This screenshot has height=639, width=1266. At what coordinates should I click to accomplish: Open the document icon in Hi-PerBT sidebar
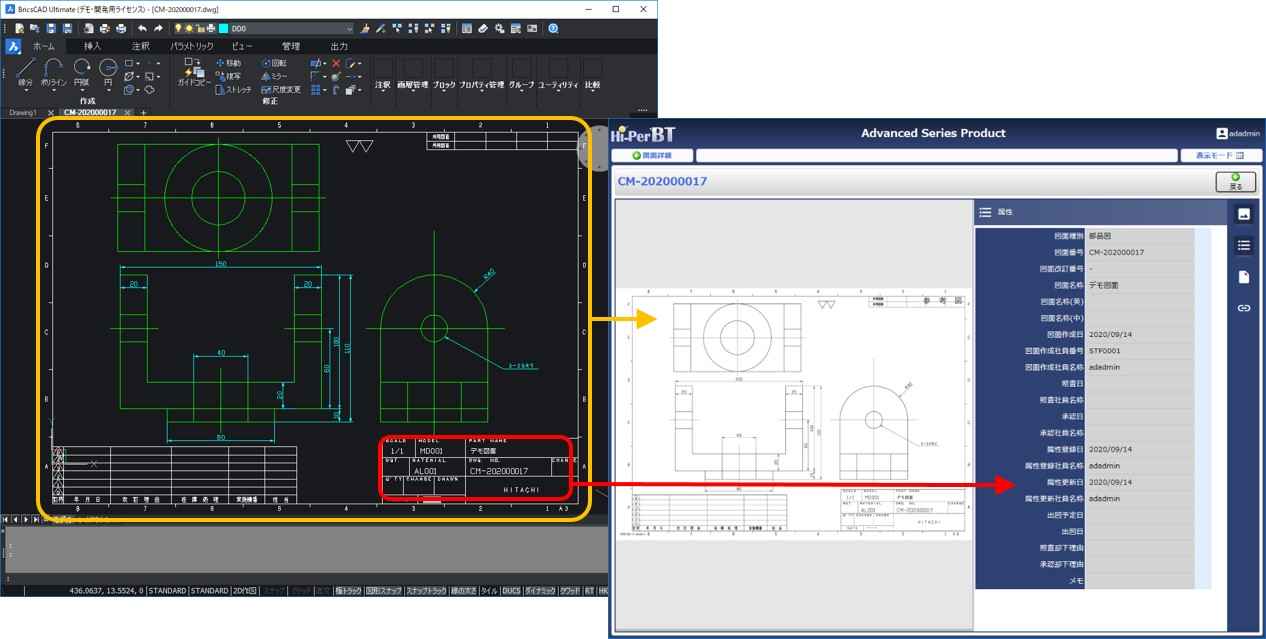point(1244,277)
